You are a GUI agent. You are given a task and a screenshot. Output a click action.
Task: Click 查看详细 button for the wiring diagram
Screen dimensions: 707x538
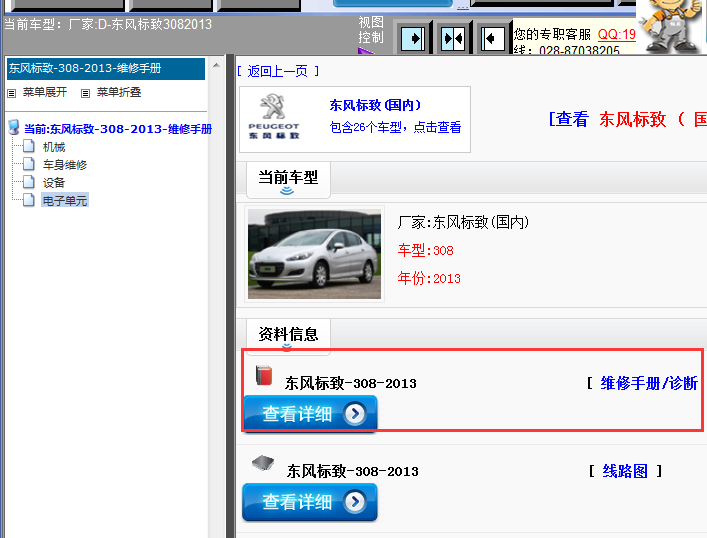[310, 501]
